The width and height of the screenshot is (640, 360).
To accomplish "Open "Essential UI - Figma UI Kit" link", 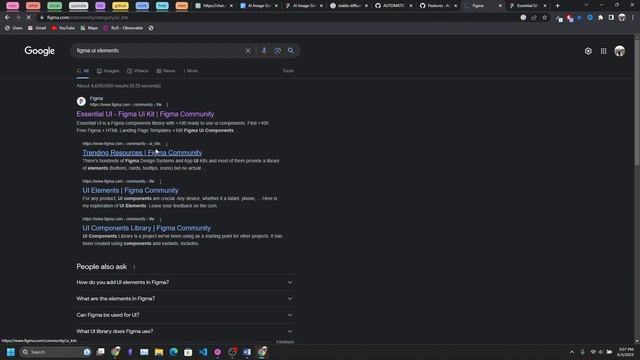I will (x=145, y=114).
